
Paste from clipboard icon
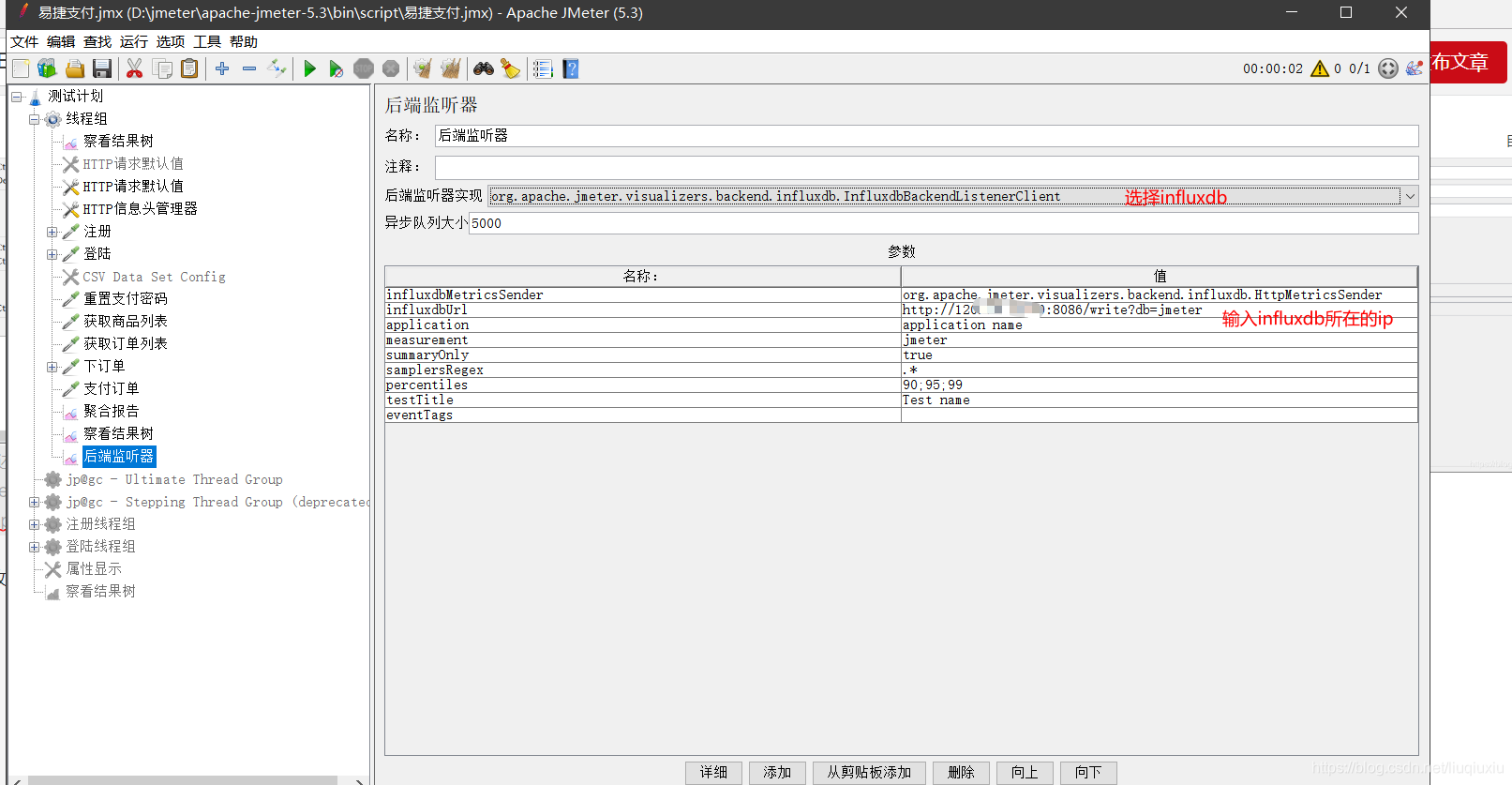pos(189,68)
